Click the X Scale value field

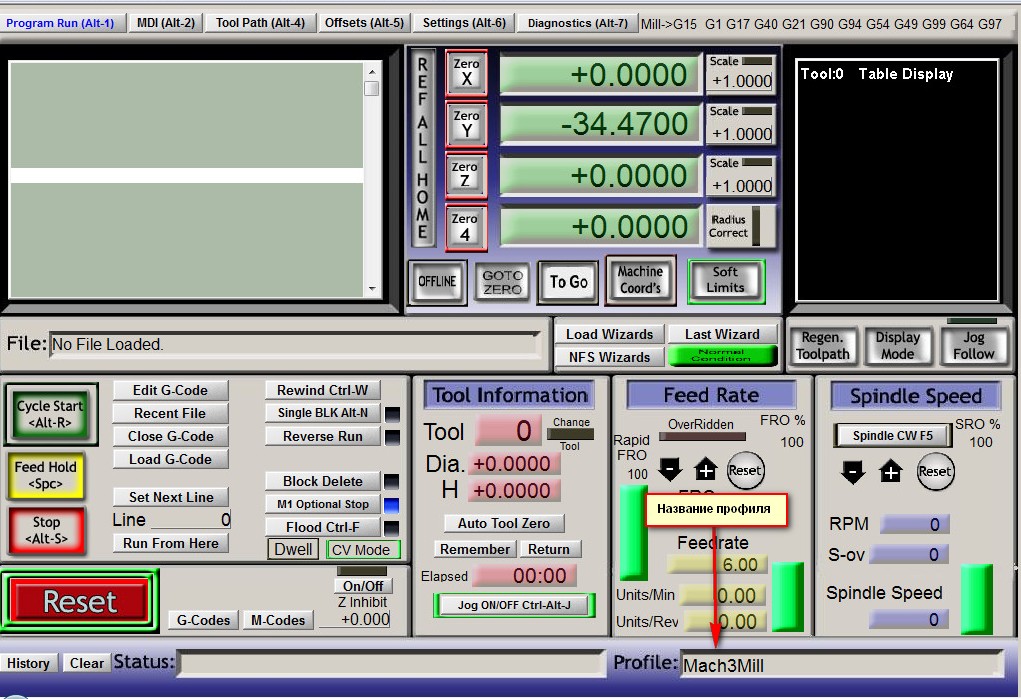click(741, 81)
